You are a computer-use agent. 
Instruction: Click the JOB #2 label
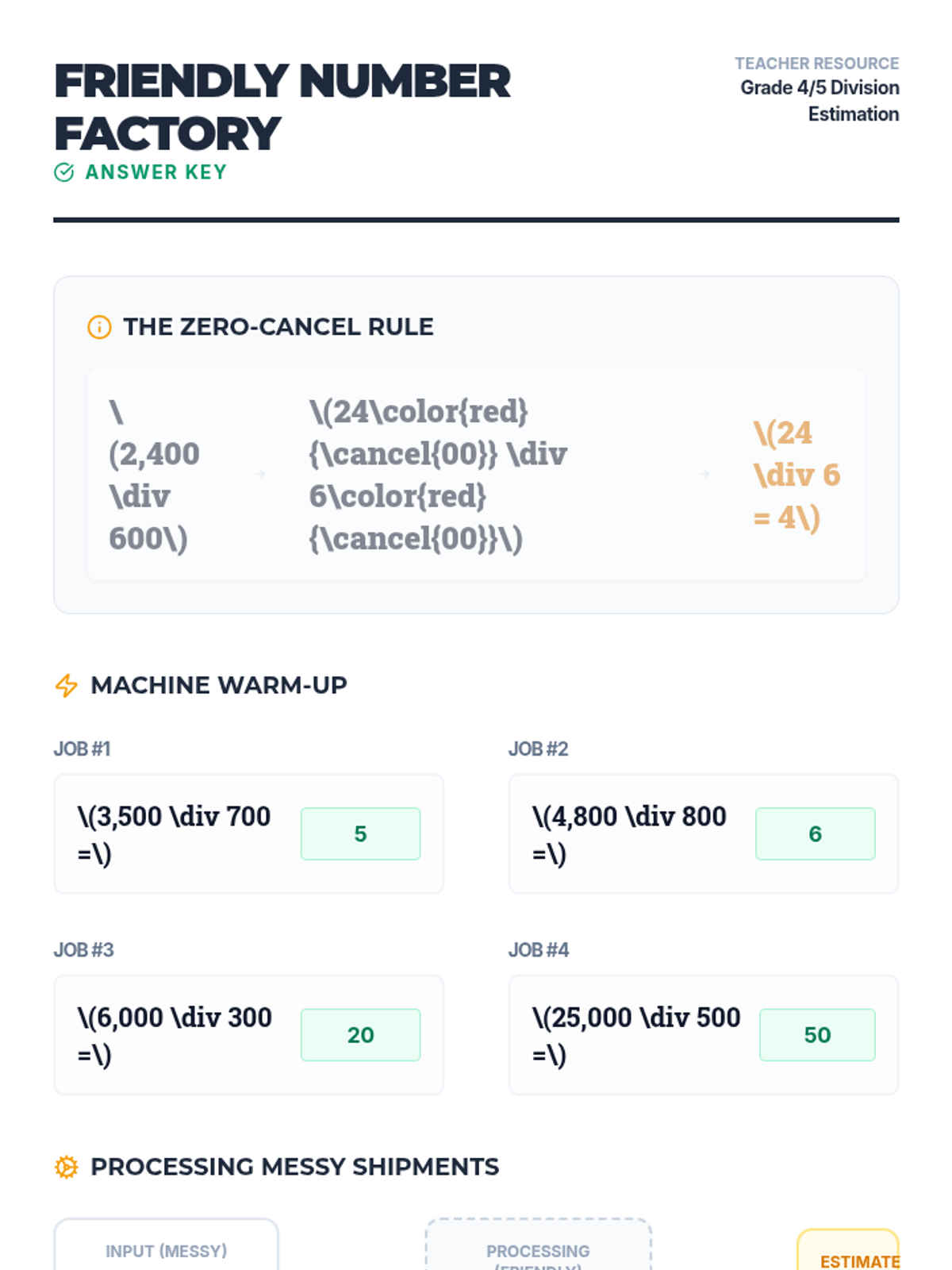[x=538, y=749]
